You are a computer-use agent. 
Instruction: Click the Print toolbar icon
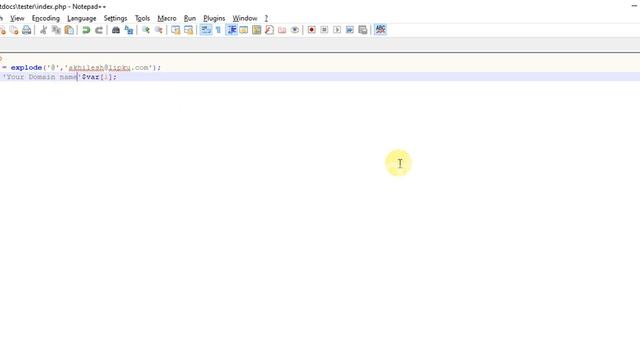coord(27,30)
